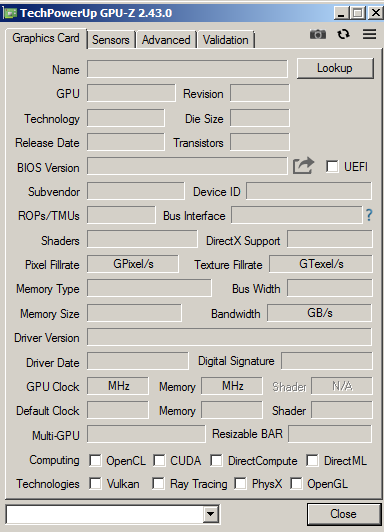Click the Driver Date field
Screen dimensions: 384x532
[x=138, y=361]
